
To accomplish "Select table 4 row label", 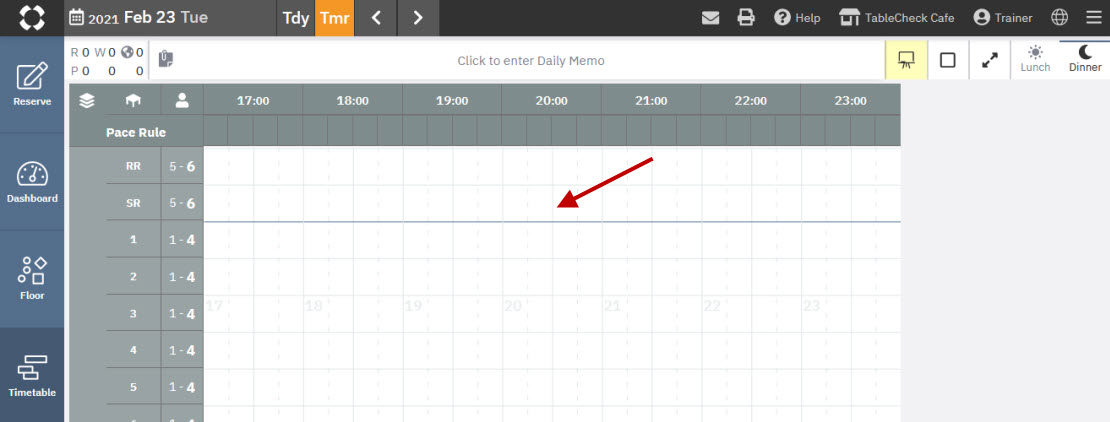I will click(133, 350).
